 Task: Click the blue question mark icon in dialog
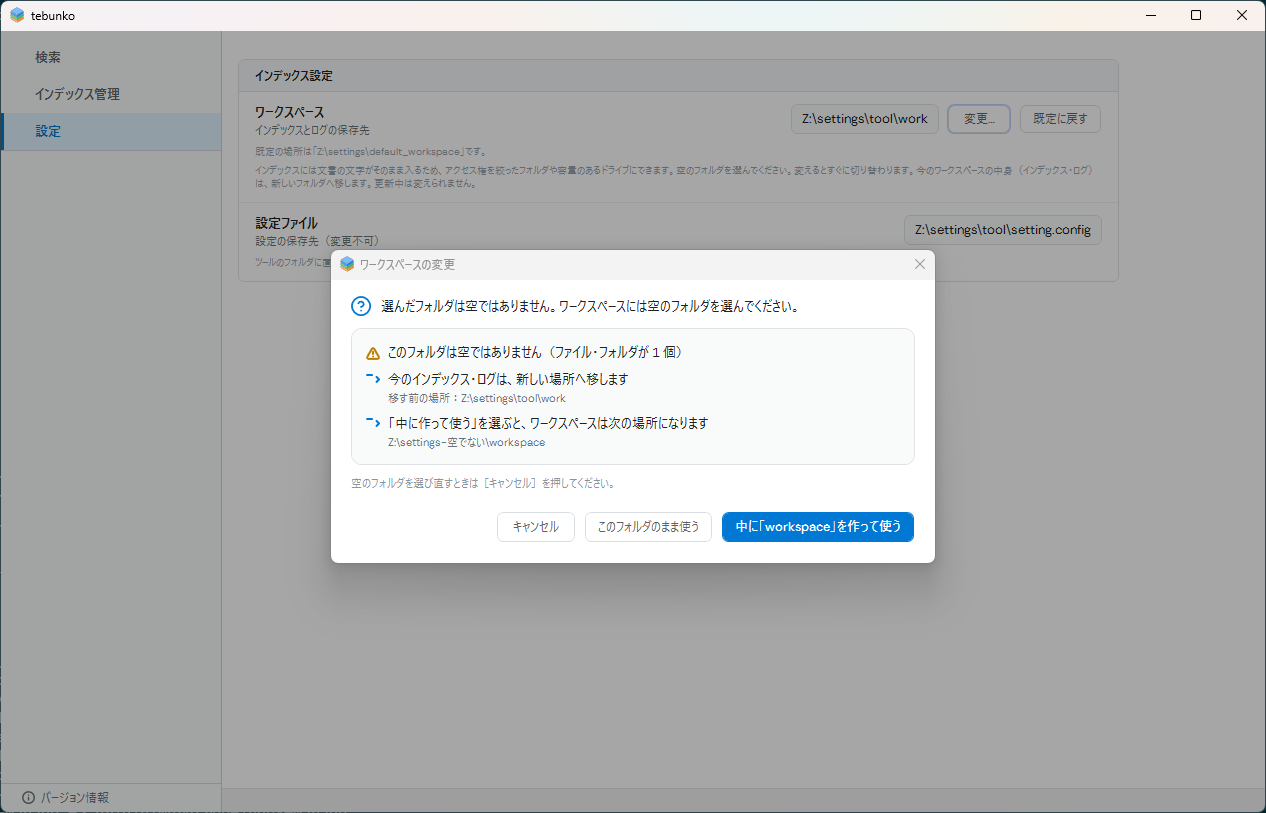coord(361,306)
